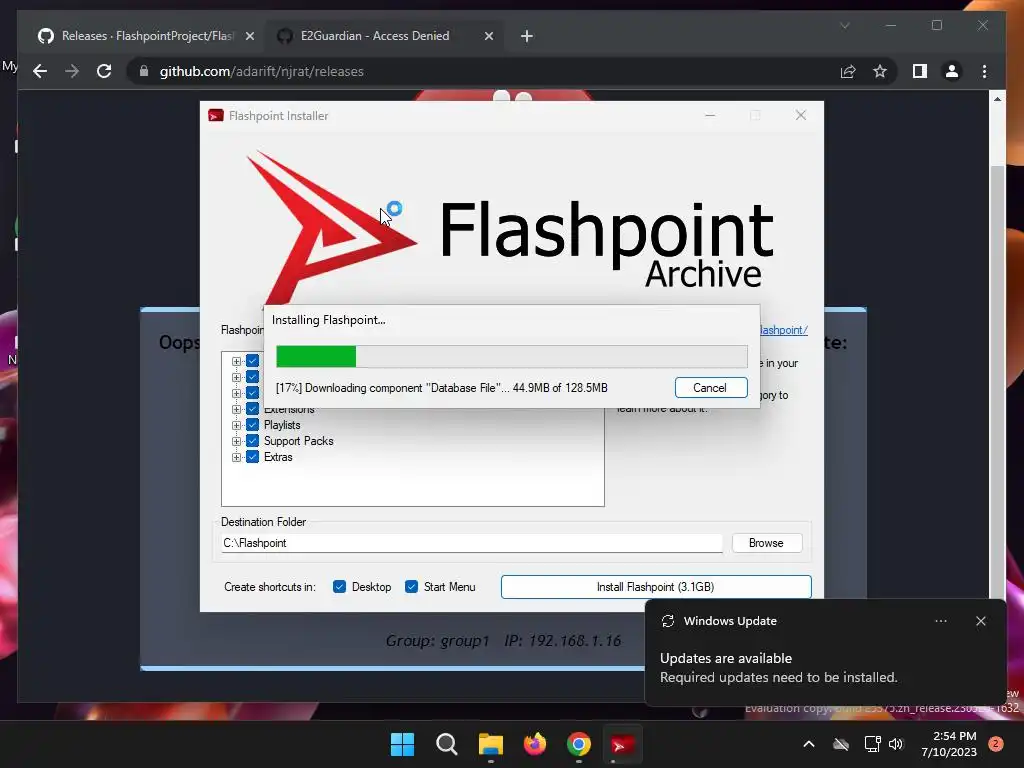1024x768 pixels.
Task: Expand the second component tree node
Action: (236, 377)
